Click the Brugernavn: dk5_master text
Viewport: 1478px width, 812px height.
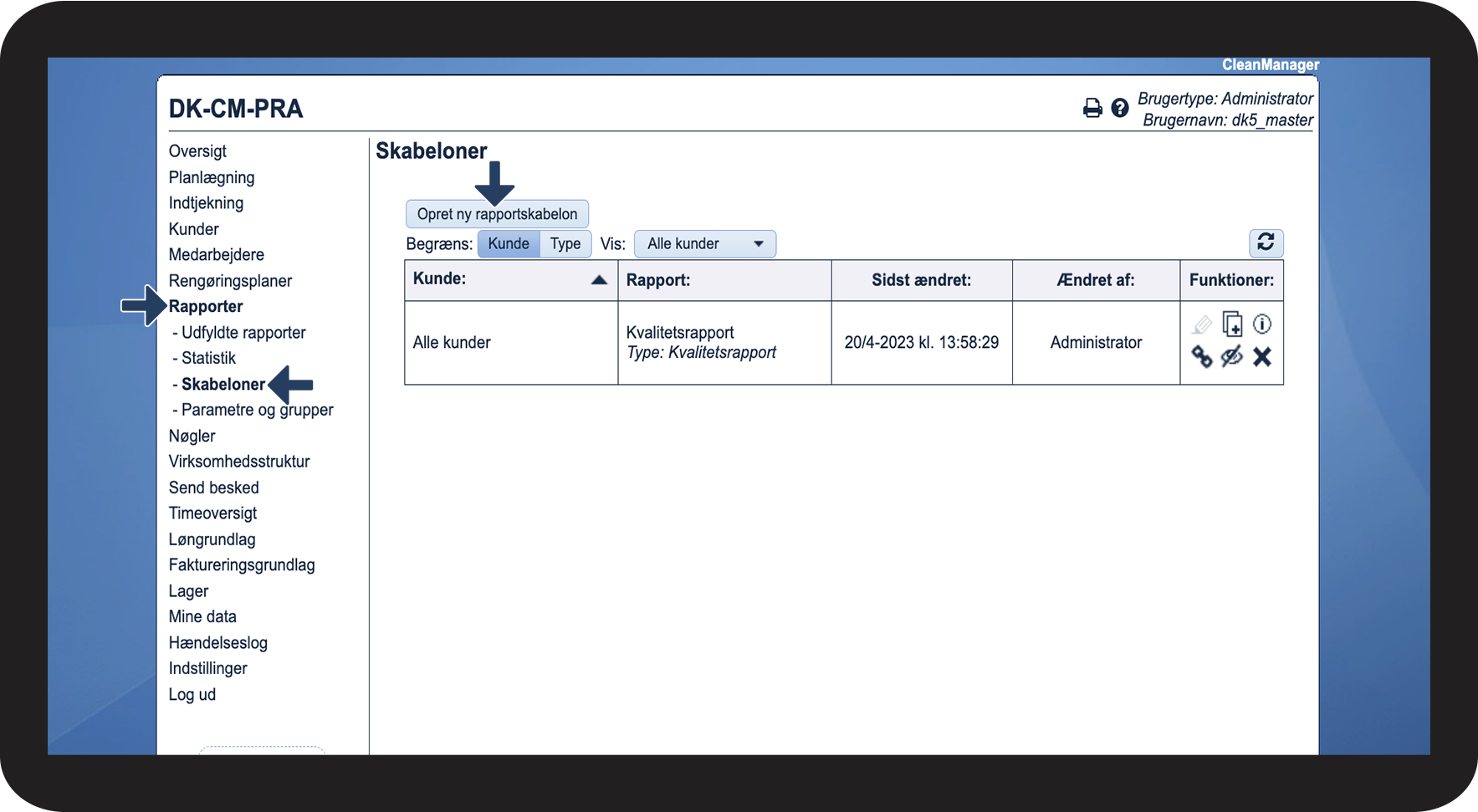pyautogui.click(x=1228, y=120)
